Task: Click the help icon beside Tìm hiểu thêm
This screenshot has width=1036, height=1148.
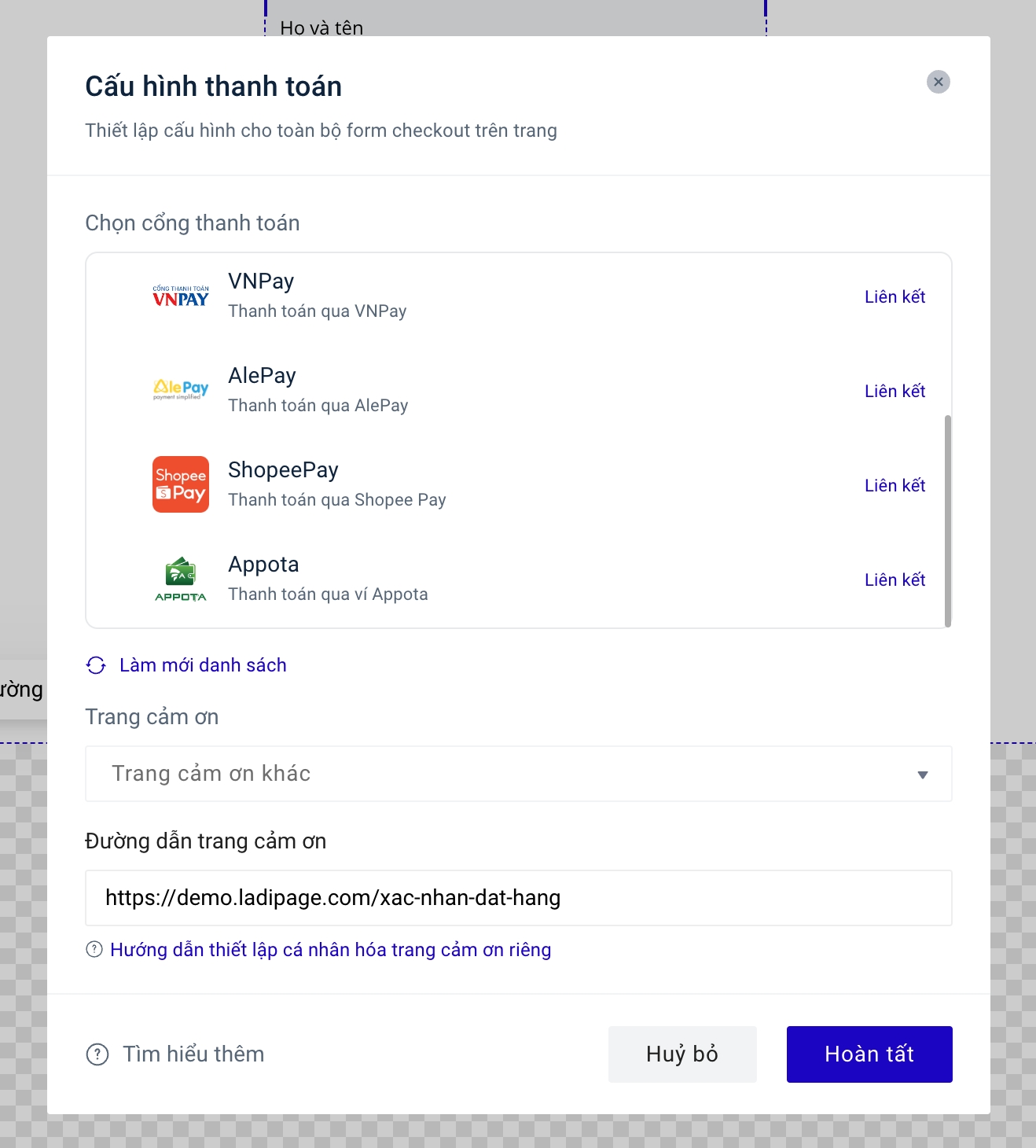Action: (97, 1054)
